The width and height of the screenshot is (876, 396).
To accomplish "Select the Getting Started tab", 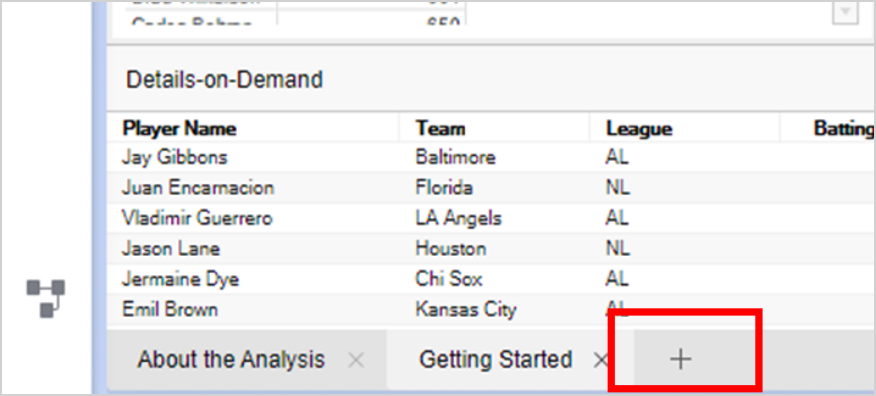I will [496, 359].
